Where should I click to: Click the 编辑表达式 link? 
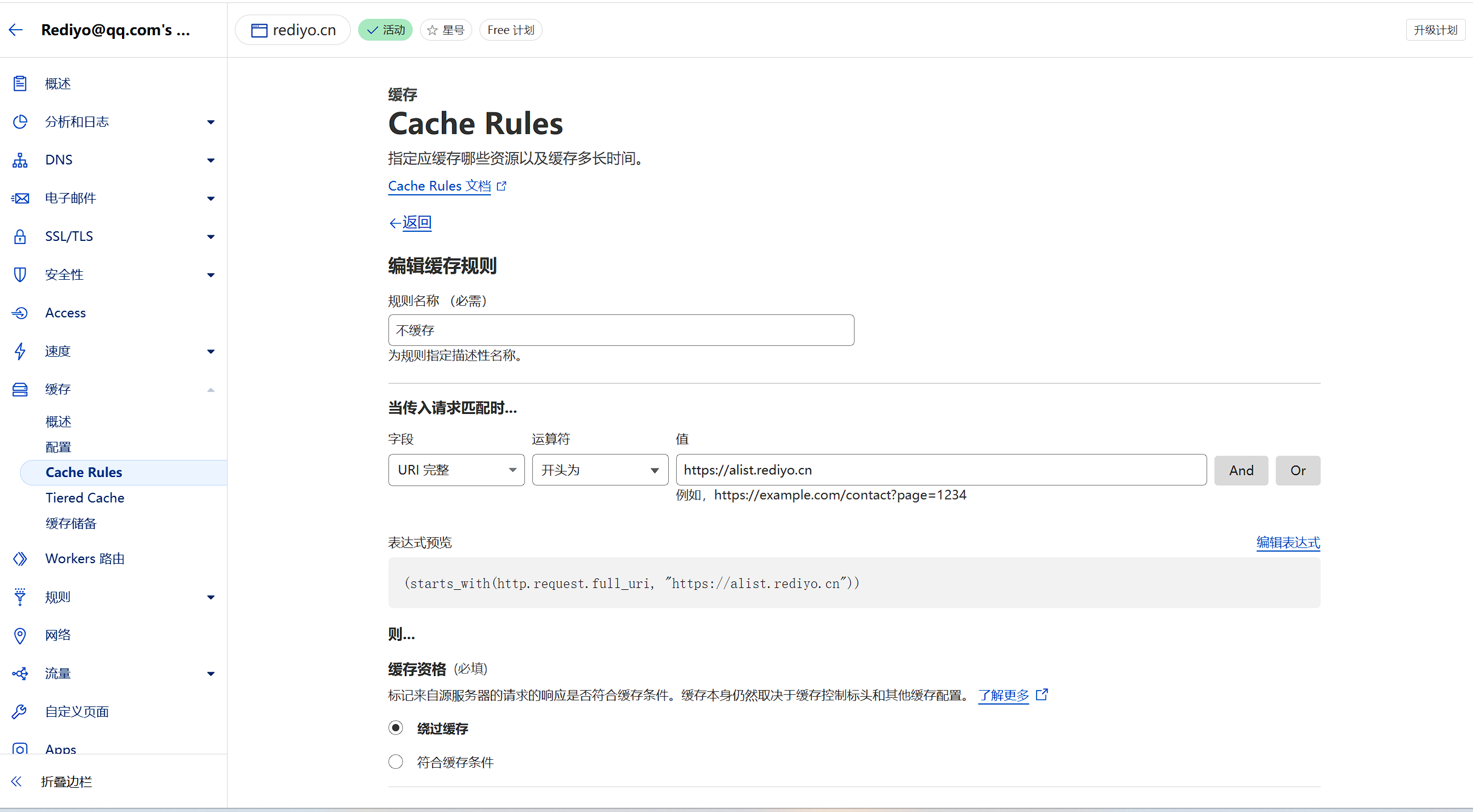pos(1288,543)
